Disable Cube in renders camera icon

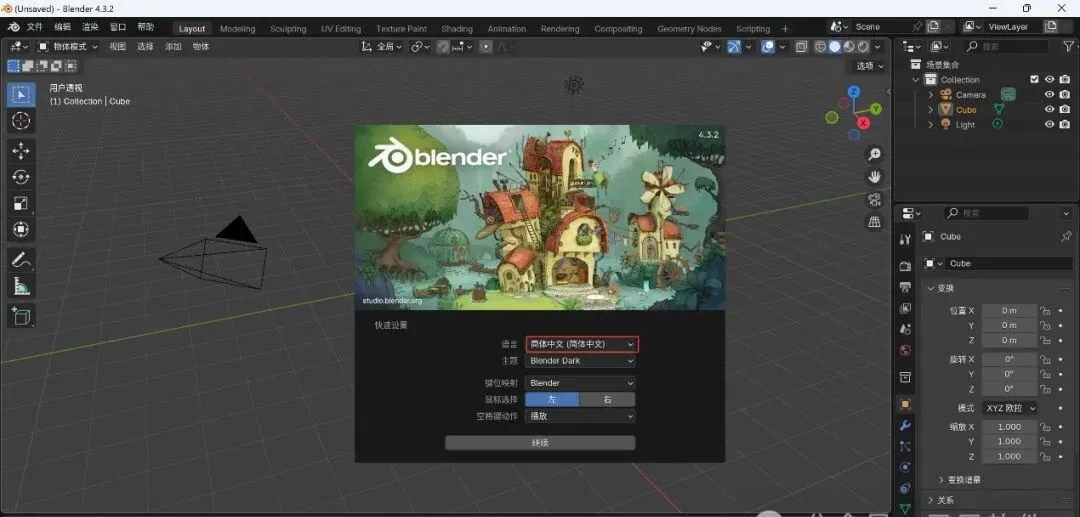click(x=1065, y=109)
